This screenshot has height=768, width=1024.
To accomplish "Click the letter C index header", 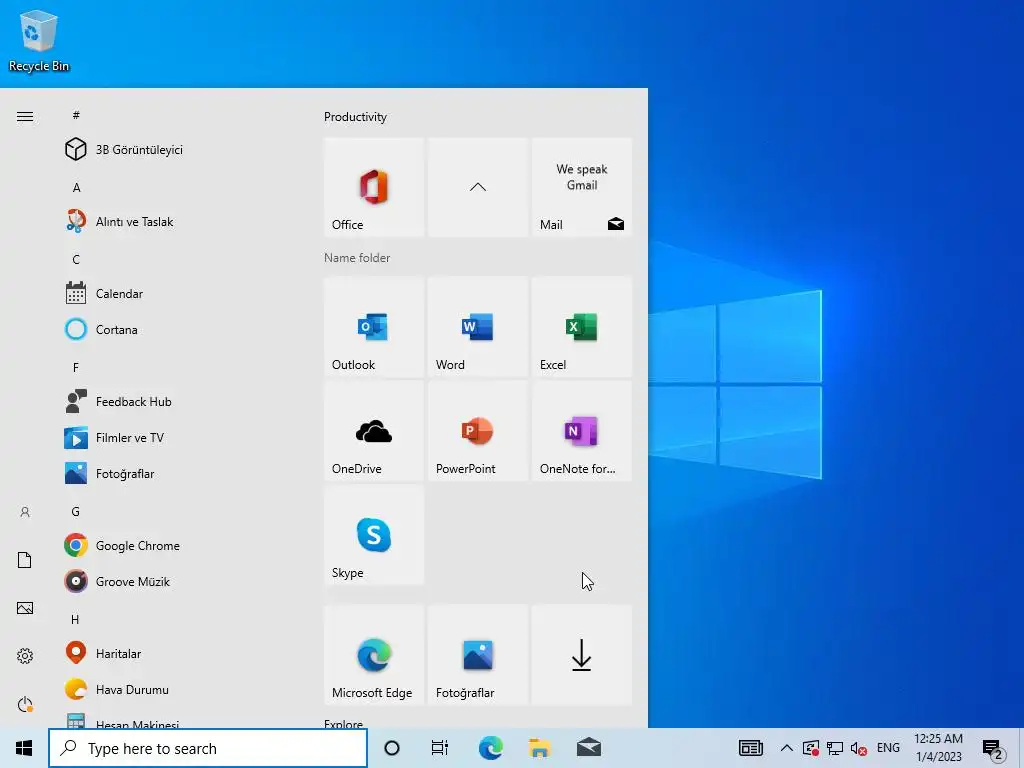I will (76, 260).
